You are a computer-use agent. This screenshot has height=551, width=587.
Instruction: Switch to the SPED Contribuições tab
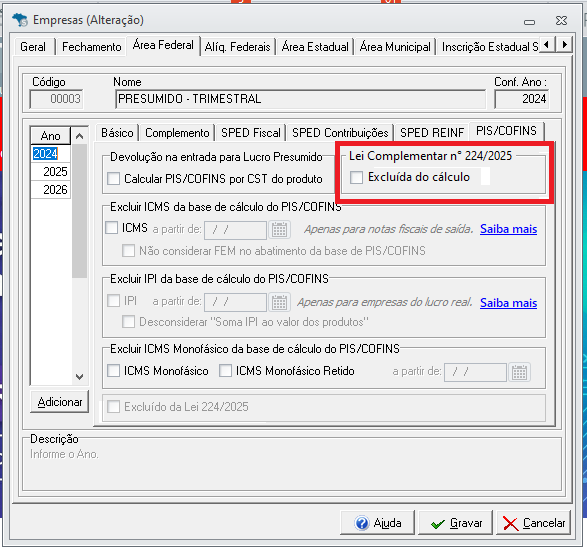340,133
